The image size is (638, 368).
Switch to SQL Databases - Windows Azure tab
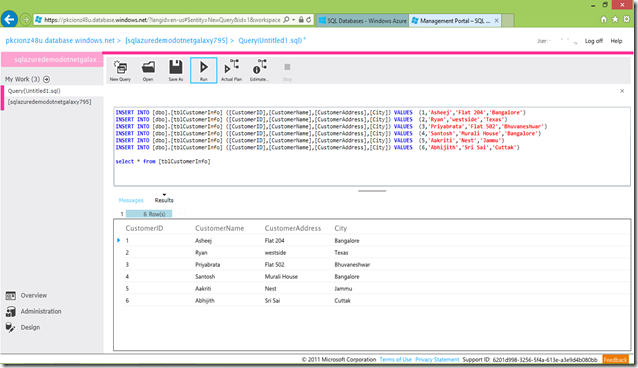pos(363,20)
